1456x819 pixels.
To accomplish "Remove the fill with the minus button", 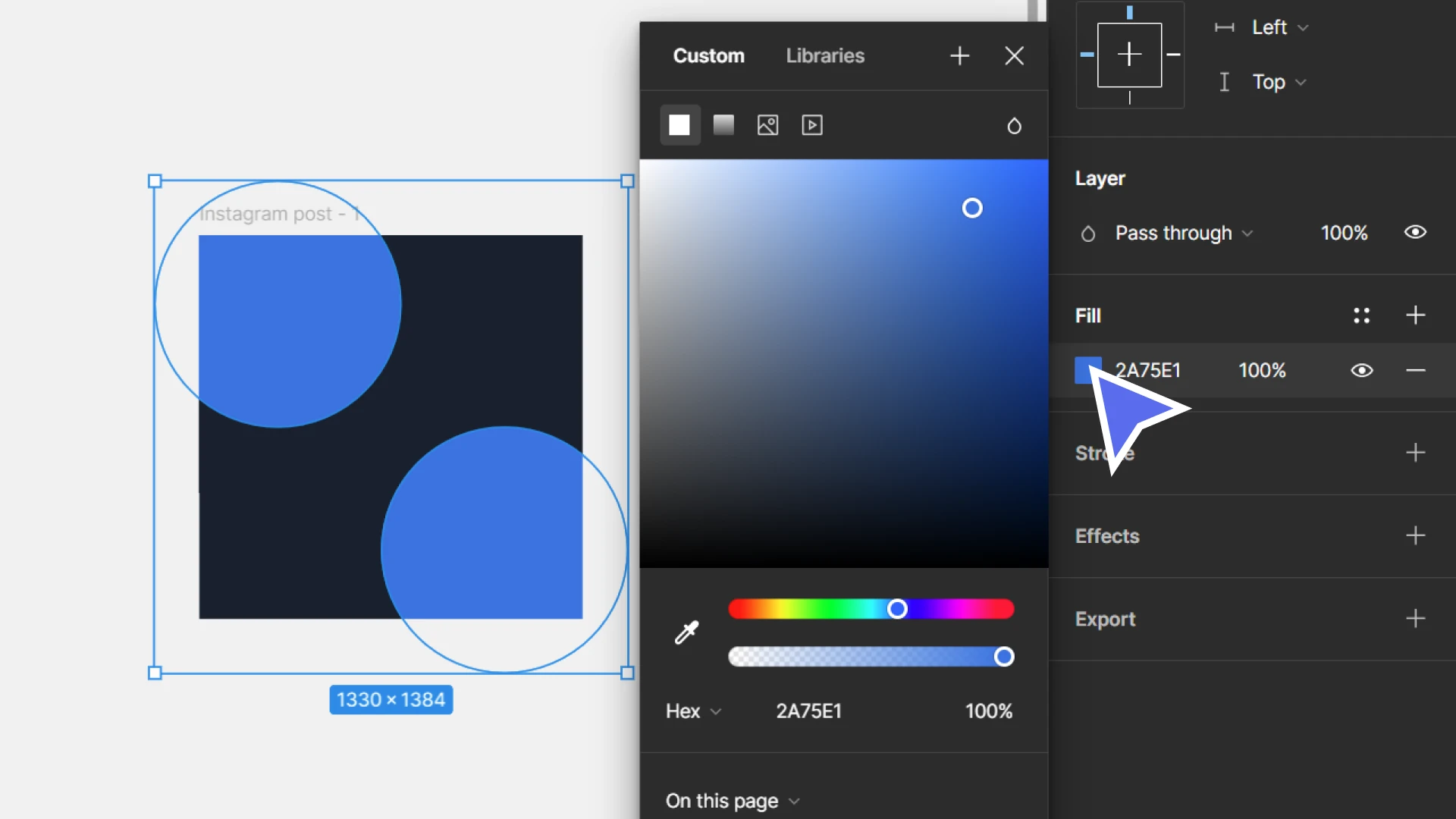I will [1416, 371].
